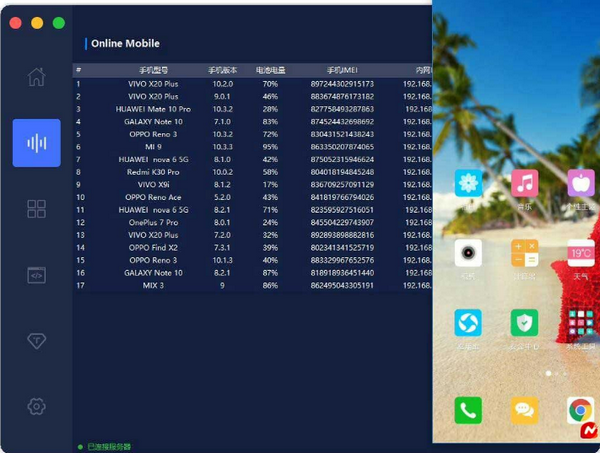
Task: Open the yellow Messages app in dock
Action: click(x=524, y=411)
